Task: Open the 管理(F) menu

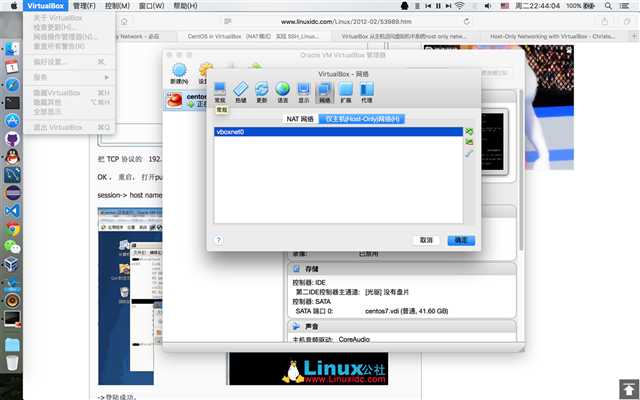Action: click(84, 6)
